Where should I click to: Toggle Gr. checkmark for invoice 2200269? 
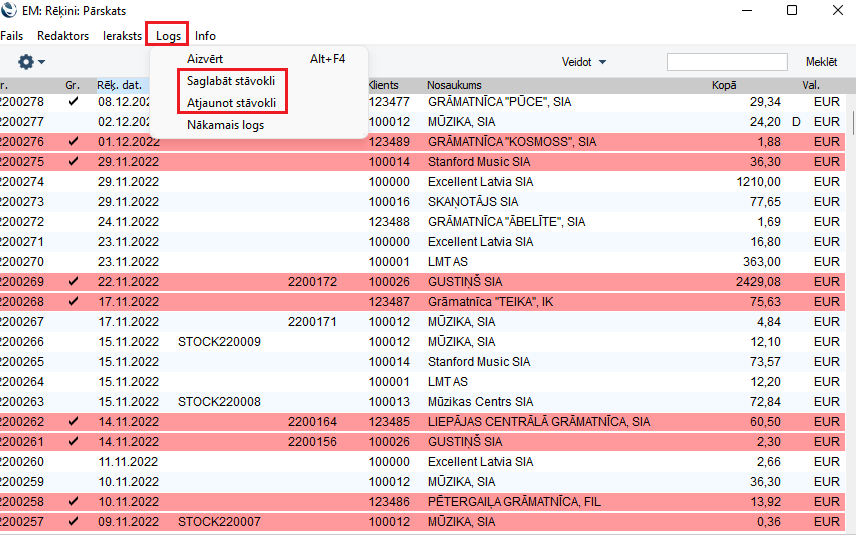[72, 282]
